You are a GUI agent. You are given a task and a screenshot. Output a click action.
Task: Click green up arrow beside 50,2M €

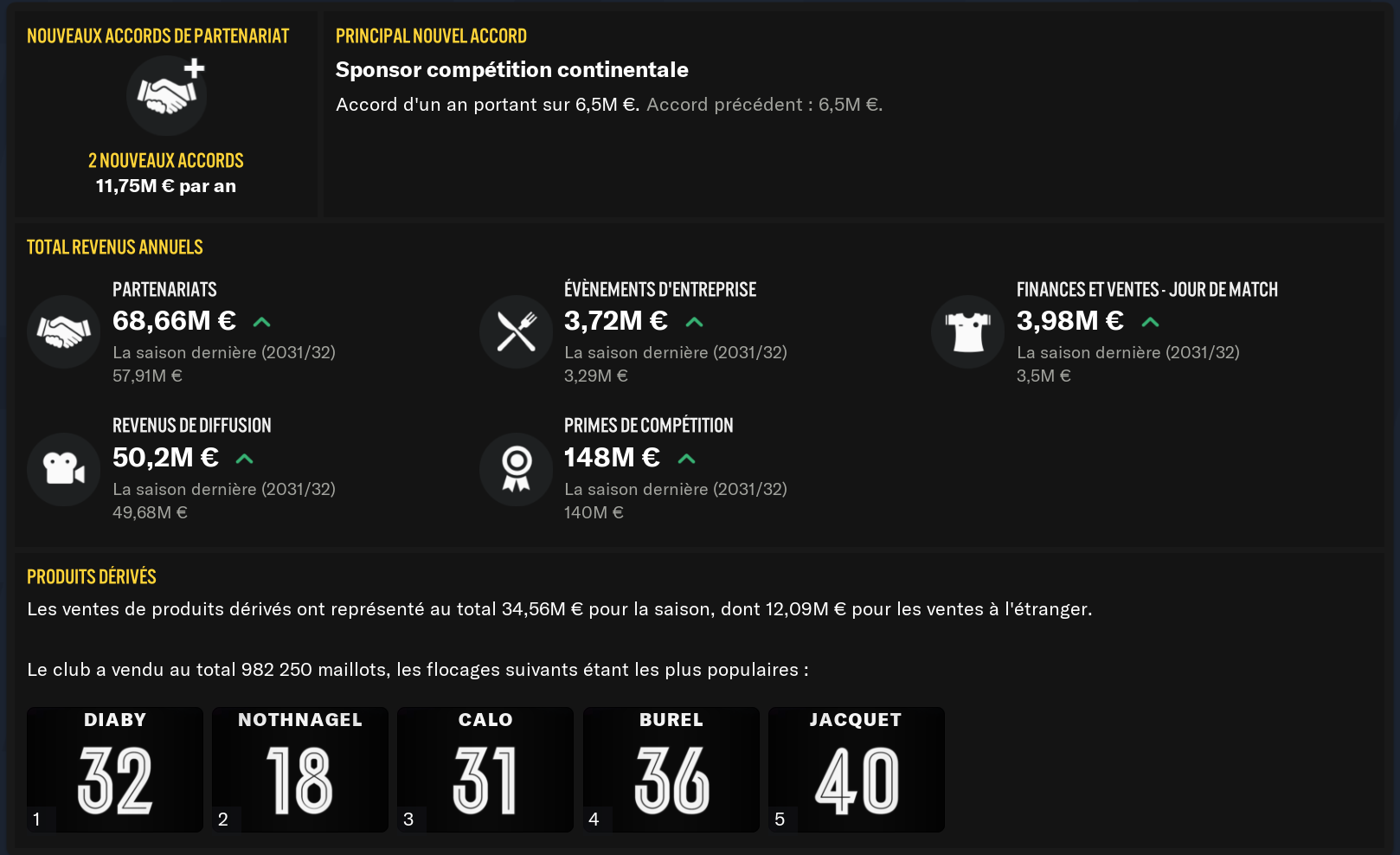point(245,459)
